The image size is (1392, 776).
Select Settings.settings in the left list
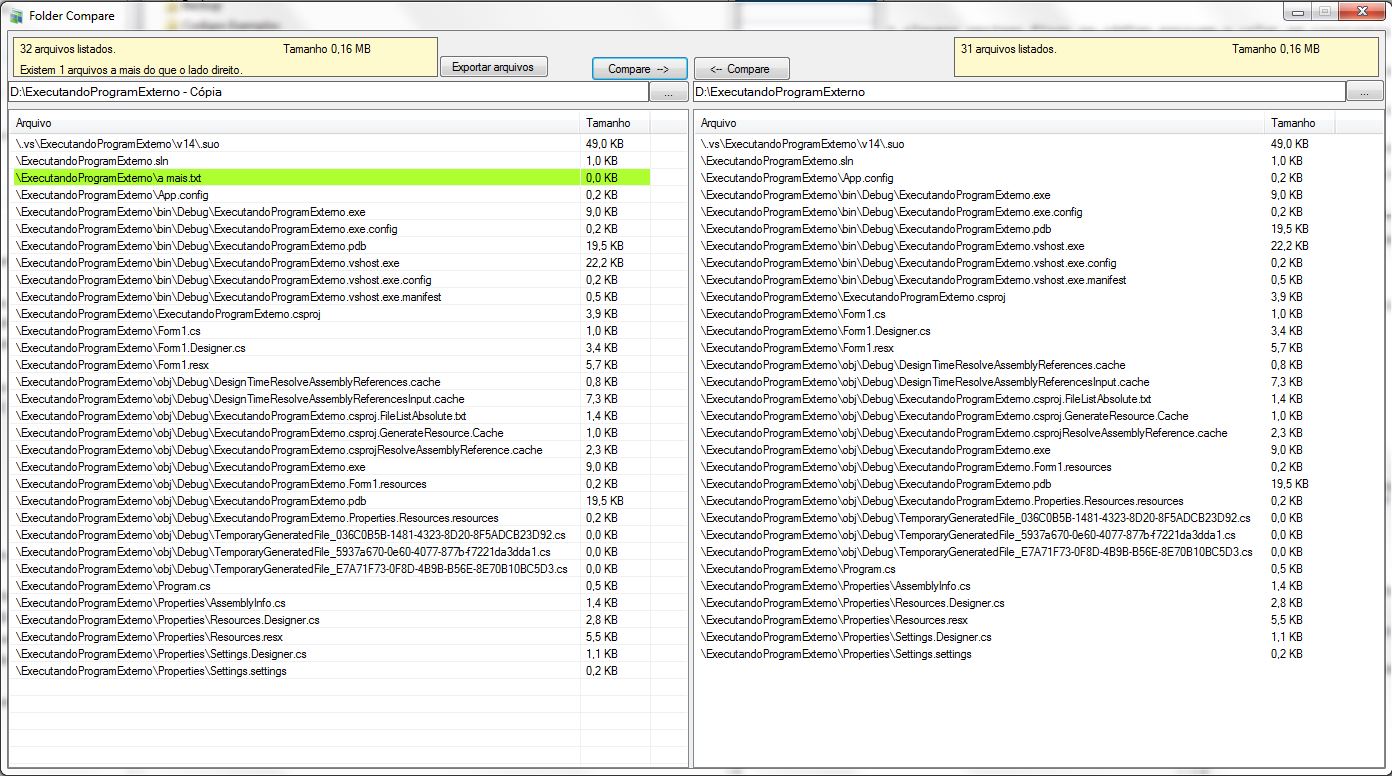[151, 671]
